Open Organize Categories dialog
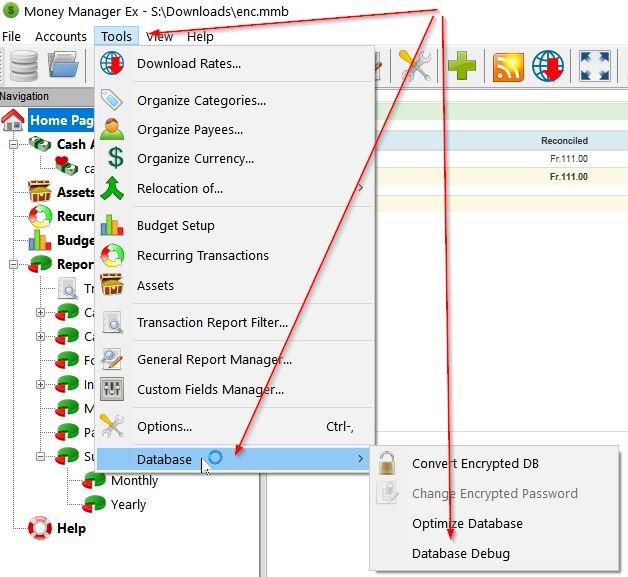The image size is (628, 577). (x=201, y=100)
